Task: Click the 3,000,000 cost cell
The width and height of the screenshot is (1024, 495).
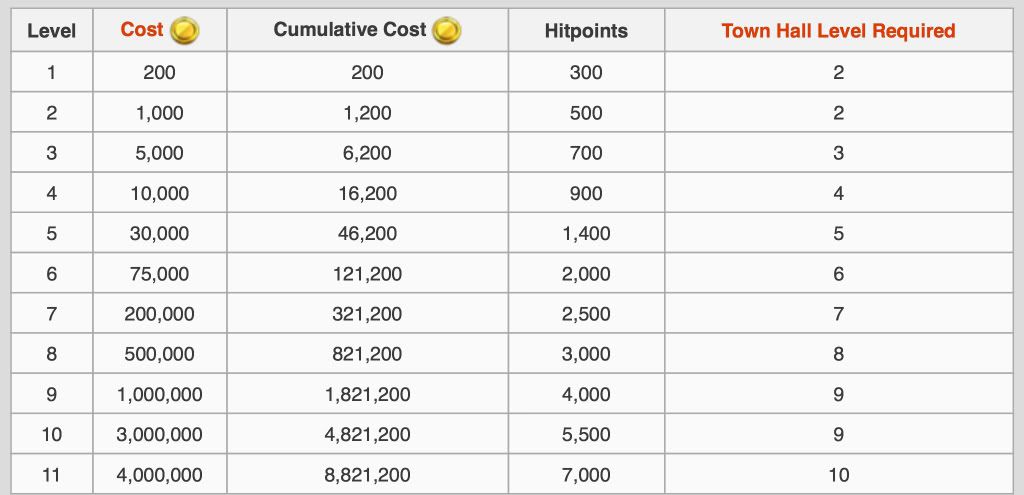Action: pos(160,435)
